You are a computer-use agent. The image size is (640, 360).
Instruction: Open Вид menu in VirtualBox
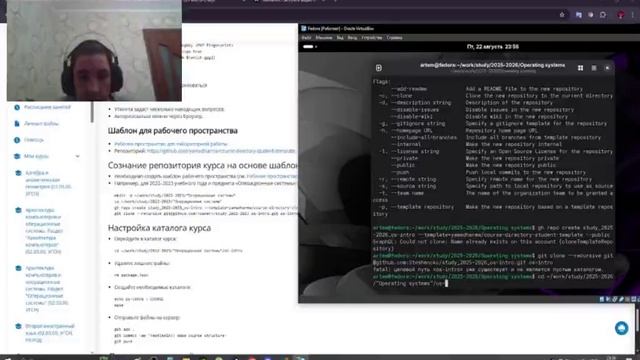[340, 38]
